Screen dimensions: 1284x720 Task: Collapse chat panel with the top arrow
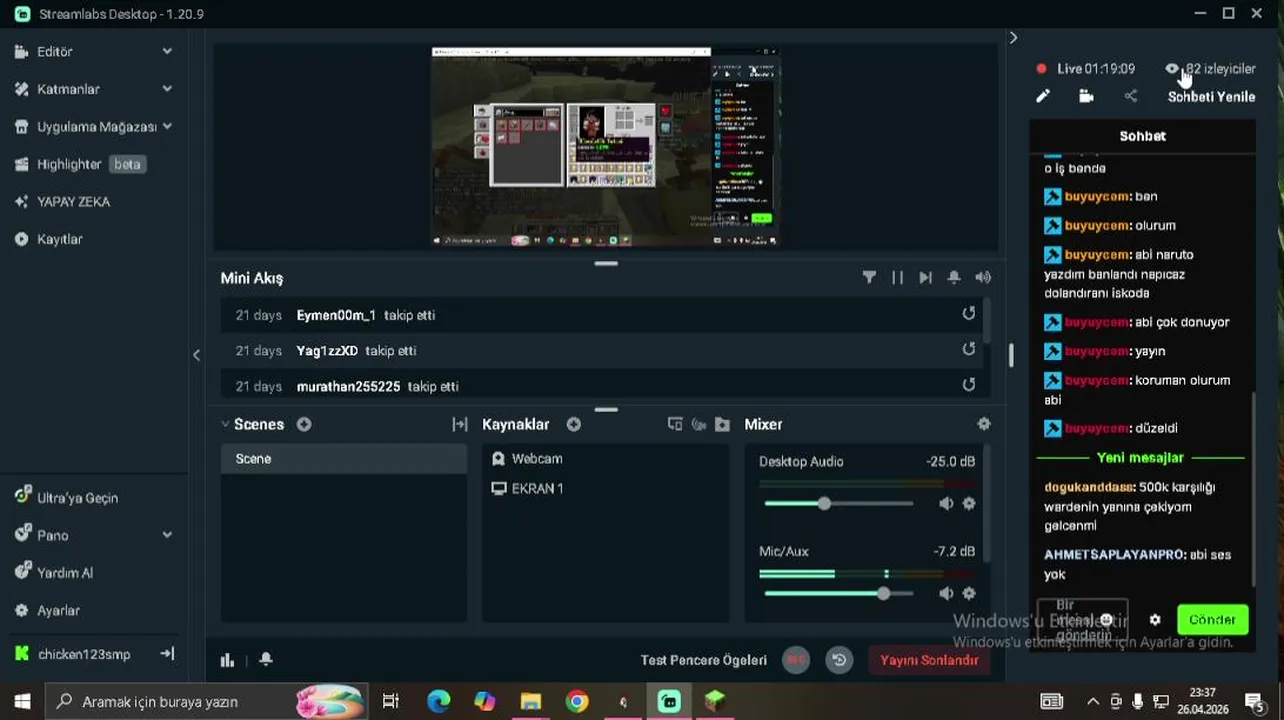pyautogui.click(x=1013, y=38)
